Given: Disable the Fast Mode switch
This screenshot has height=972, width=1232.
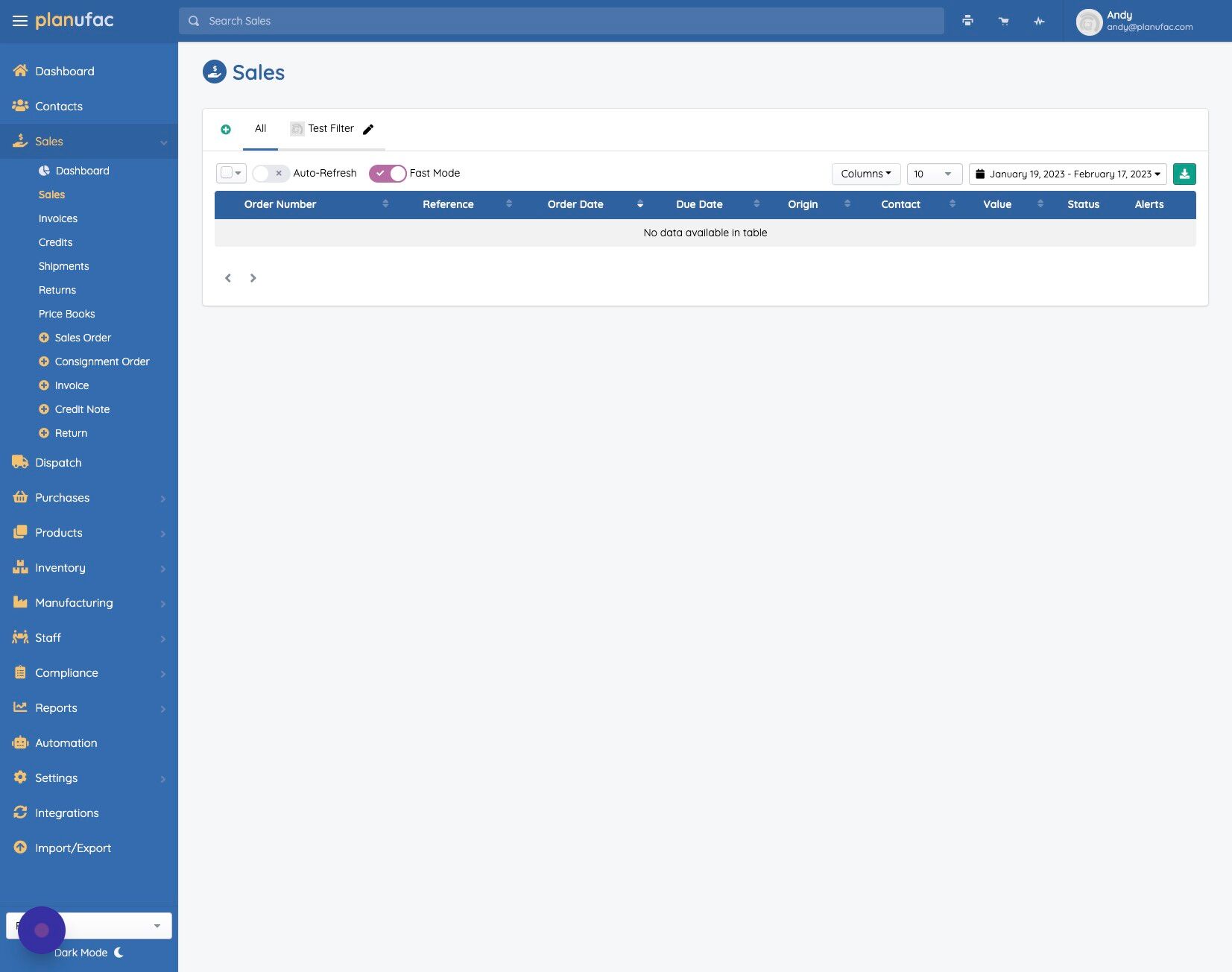Looking at the screenshot, I should [x=388, y=174].
